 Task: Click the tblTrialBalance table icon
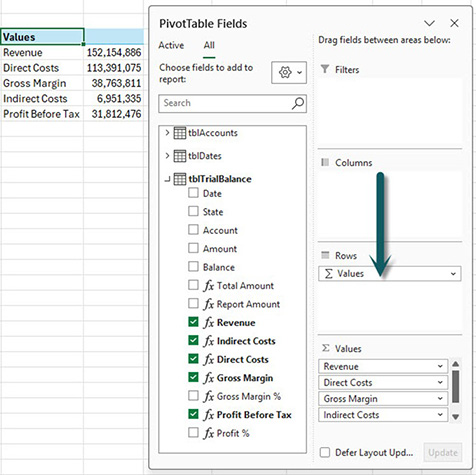click(180, 179)
